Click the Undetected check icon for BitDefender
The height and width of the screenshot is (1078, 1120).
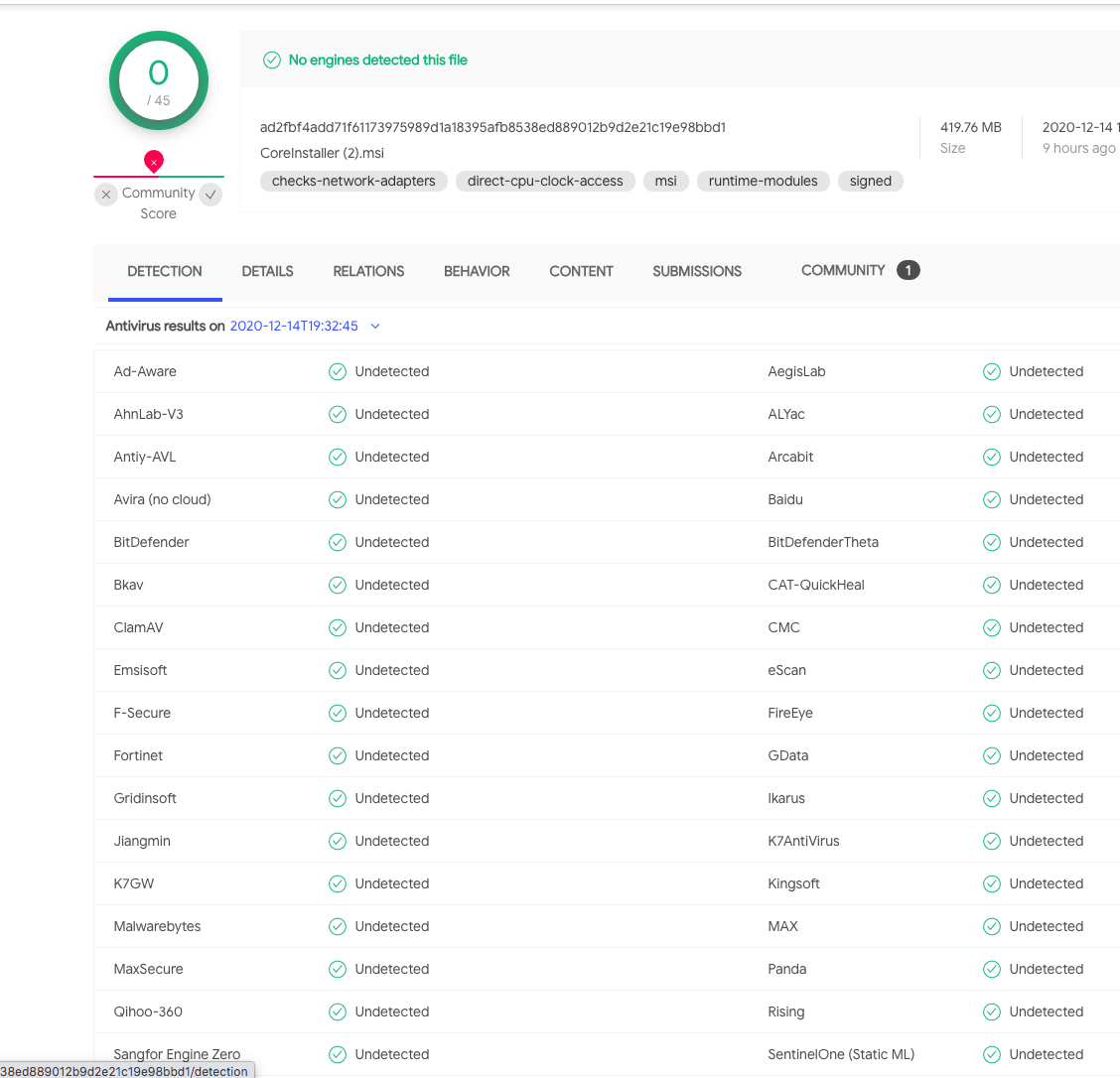[x=338, y=543]
